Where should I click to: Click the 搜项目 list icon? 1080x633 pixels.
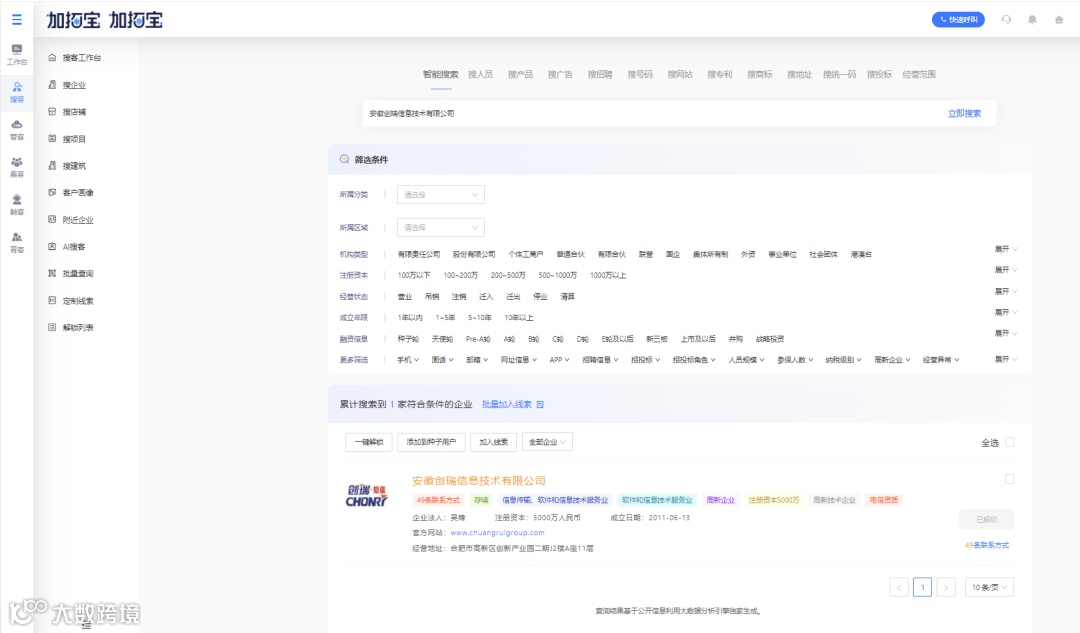52,138
